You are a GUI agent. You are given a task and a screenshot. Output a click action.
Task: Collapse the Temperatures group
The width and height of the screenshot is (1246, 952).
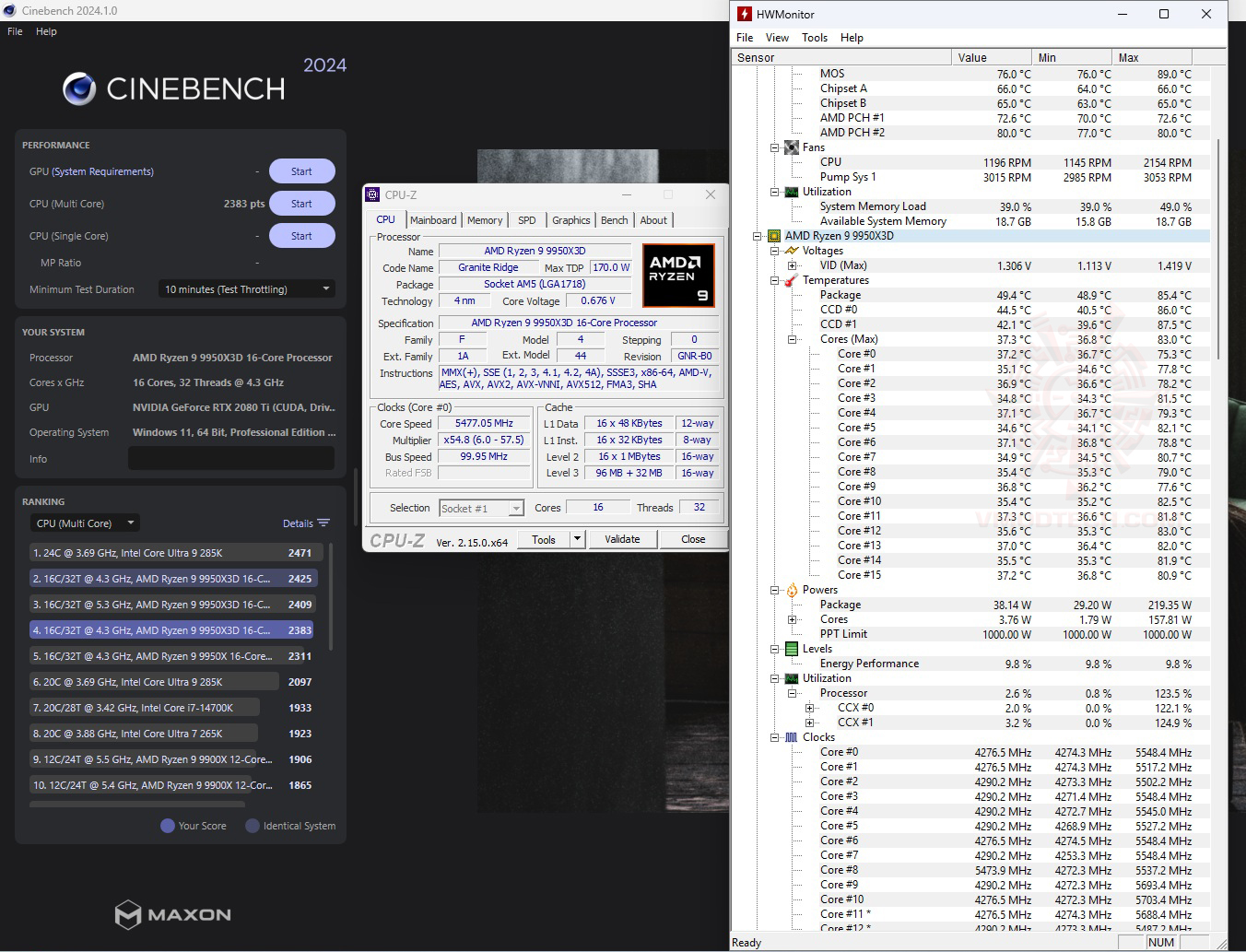coord(775,280)
